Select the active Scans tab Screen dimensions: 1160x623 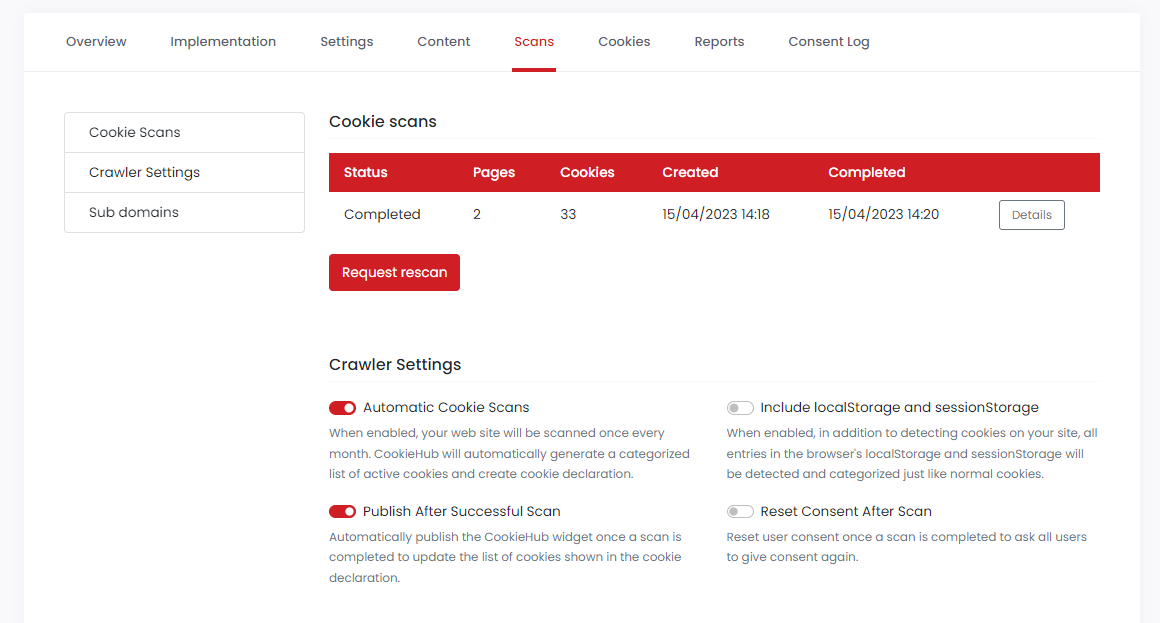(534, 41)
